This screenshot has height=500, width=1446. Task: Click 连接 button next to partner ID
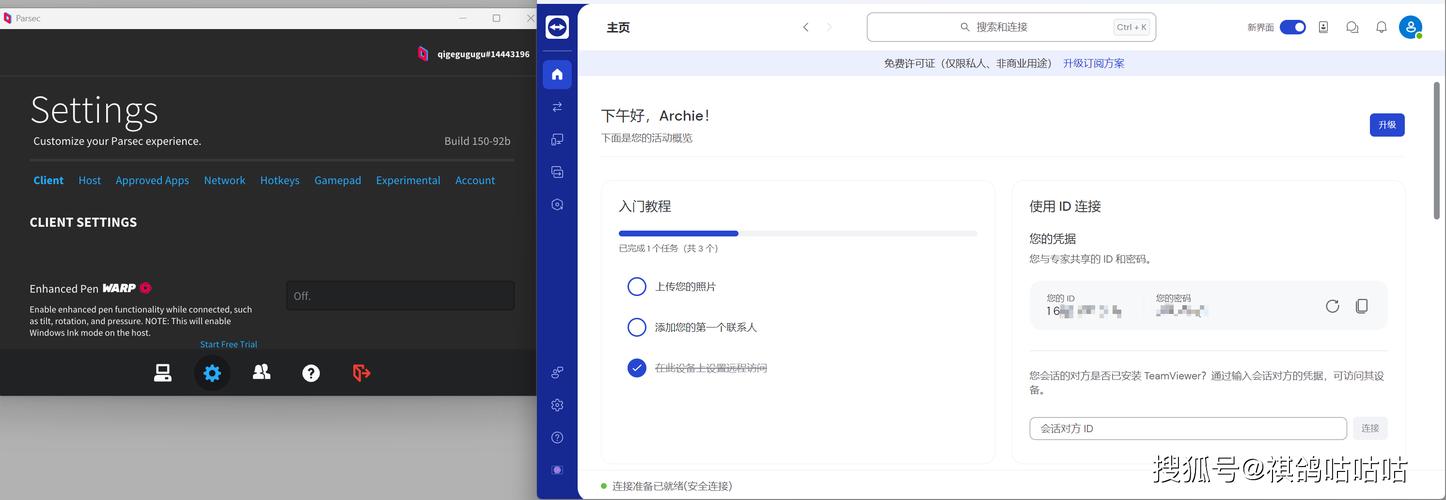tap(1370, 428)
